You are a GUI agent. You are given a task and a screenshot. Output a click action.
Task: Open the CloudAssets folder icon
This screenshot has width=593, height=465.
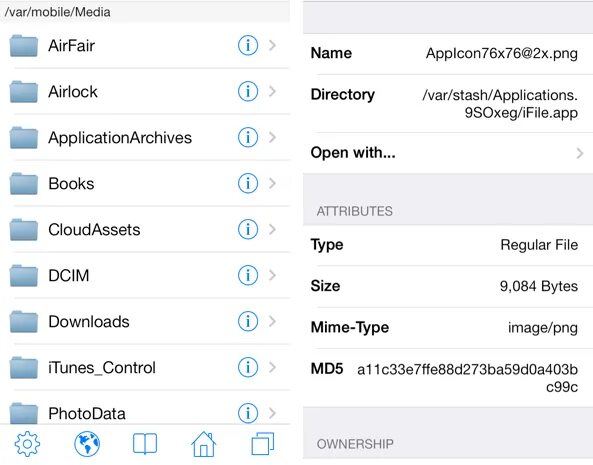[x=23, y=229]
